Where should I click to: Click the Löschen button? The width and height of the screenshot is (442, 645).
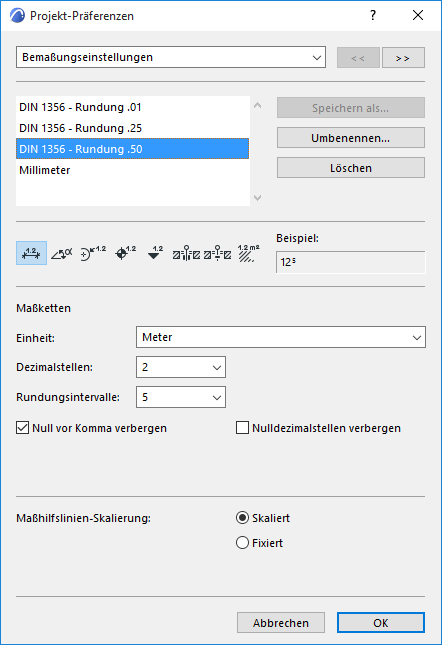coord(351,168)
